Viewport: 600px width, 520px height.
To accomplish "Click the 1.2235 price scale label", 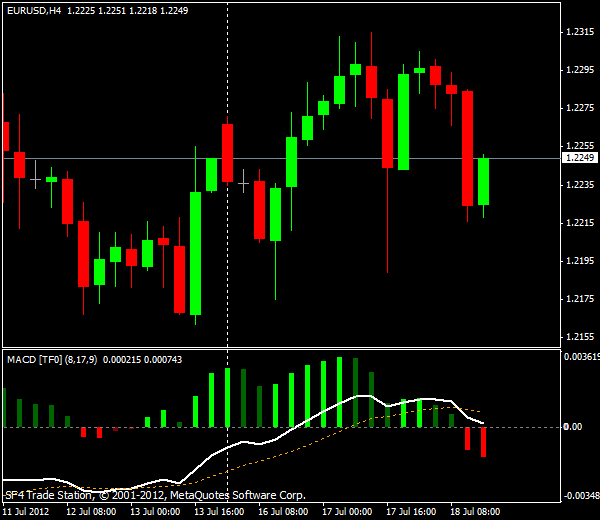I will point(580,184).
